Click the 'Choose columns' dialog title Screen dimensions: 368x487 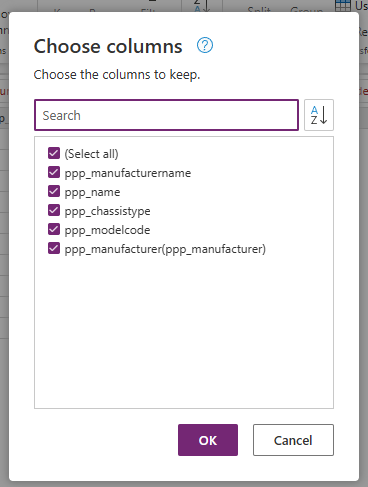pyautogui.click(x=108, y=46)
